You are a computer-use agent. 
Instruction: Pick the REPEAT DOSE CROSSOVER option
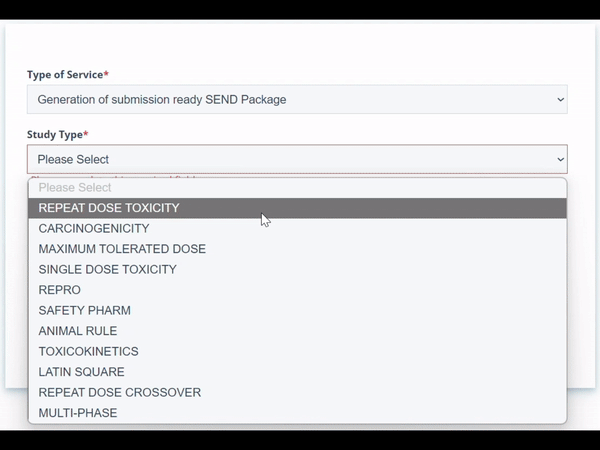pos(119,393)
